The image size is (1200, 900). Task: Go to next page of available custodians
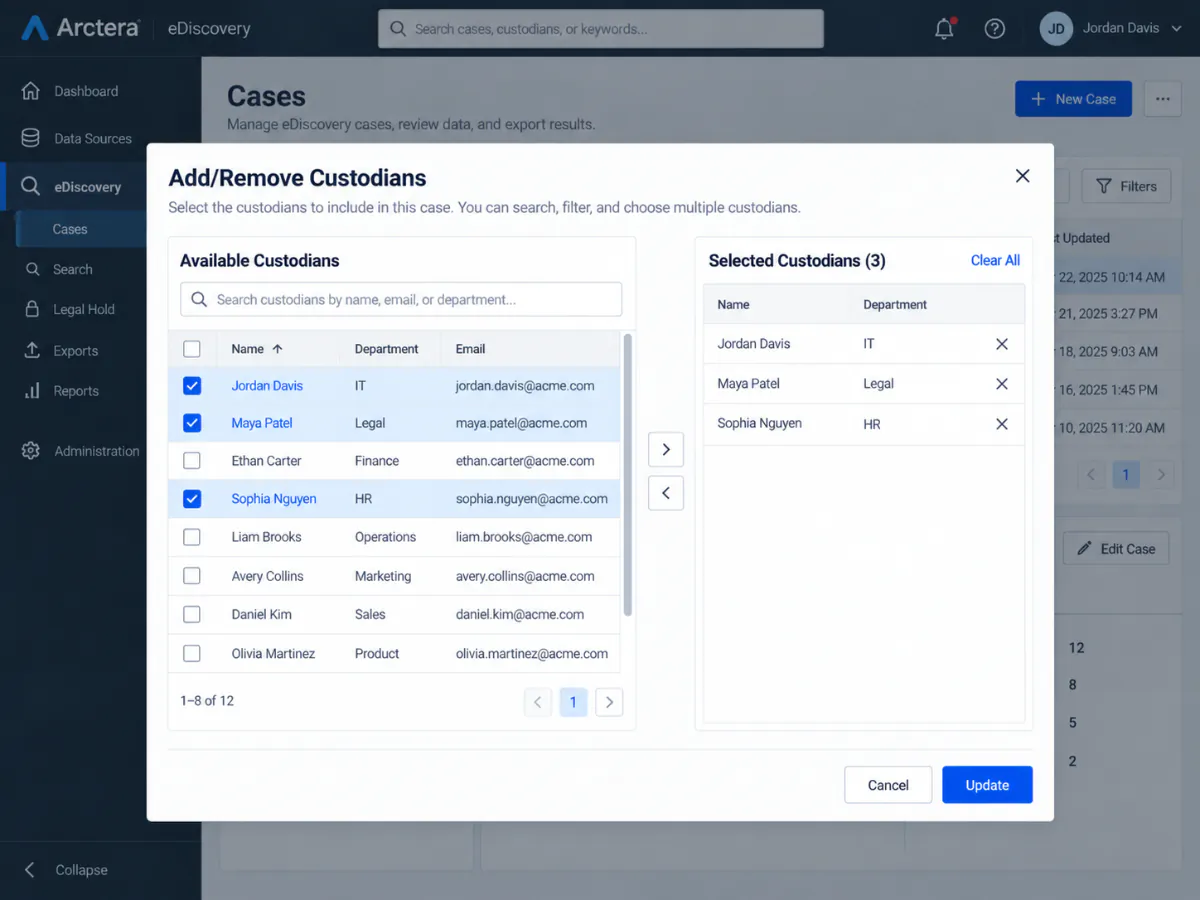coord(609,702)
